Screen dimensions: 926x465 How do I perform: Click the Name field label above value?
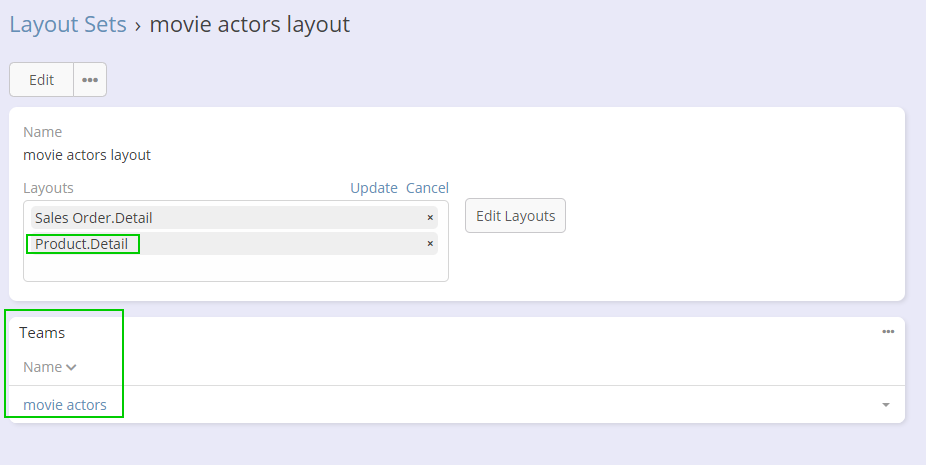pos(42,132)
